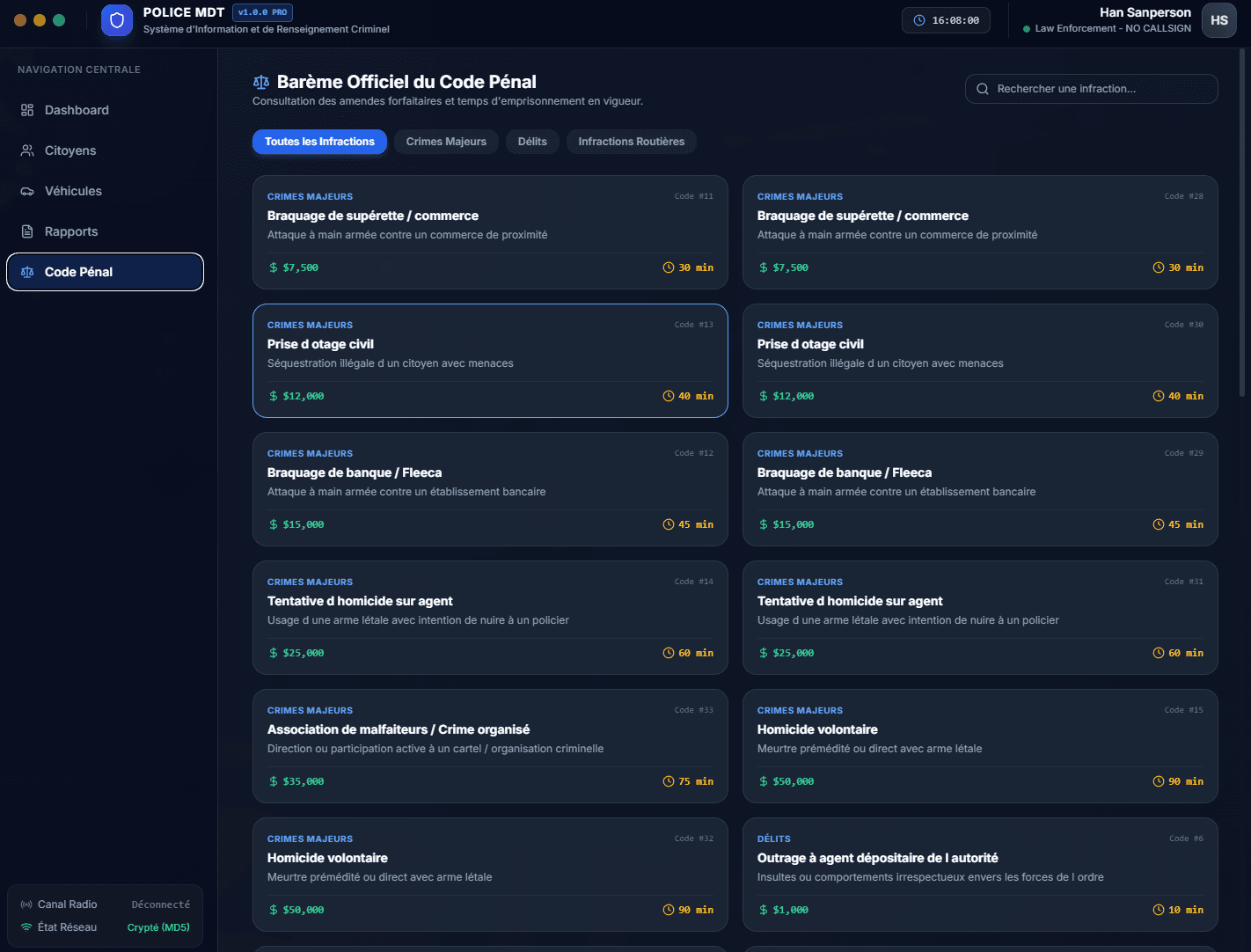
Task: Click the Rapports document icon
Action: click(x=27, y=231)
